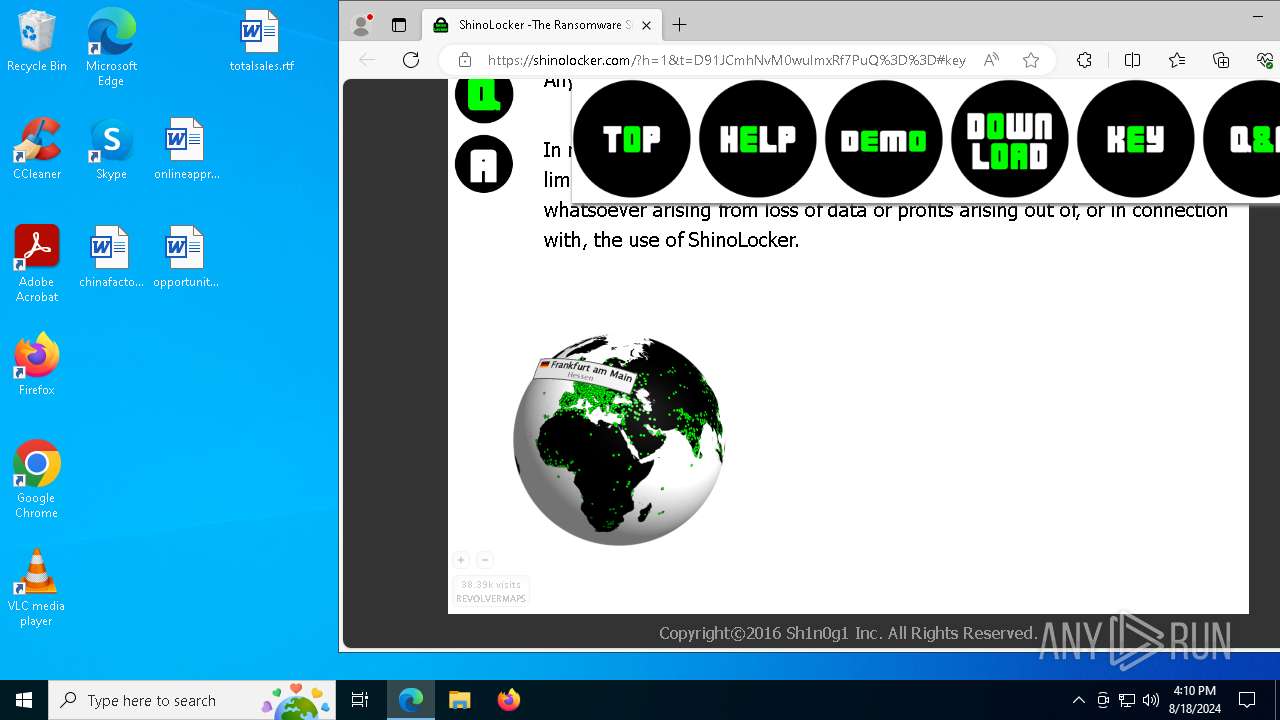Open the Q&A navigation circle
Viewport: 1280px width, 720px height.
click(x=1241, y=139)
